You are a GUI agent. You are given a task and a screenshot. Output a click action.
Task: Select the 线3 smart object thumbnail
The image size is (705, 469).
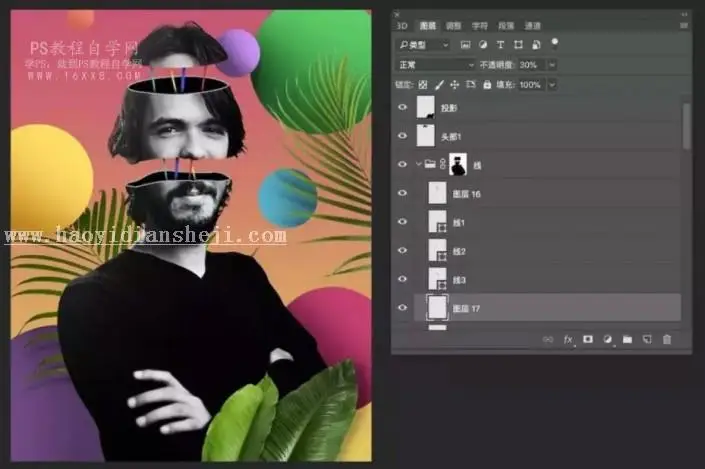(x=437, y=279)
